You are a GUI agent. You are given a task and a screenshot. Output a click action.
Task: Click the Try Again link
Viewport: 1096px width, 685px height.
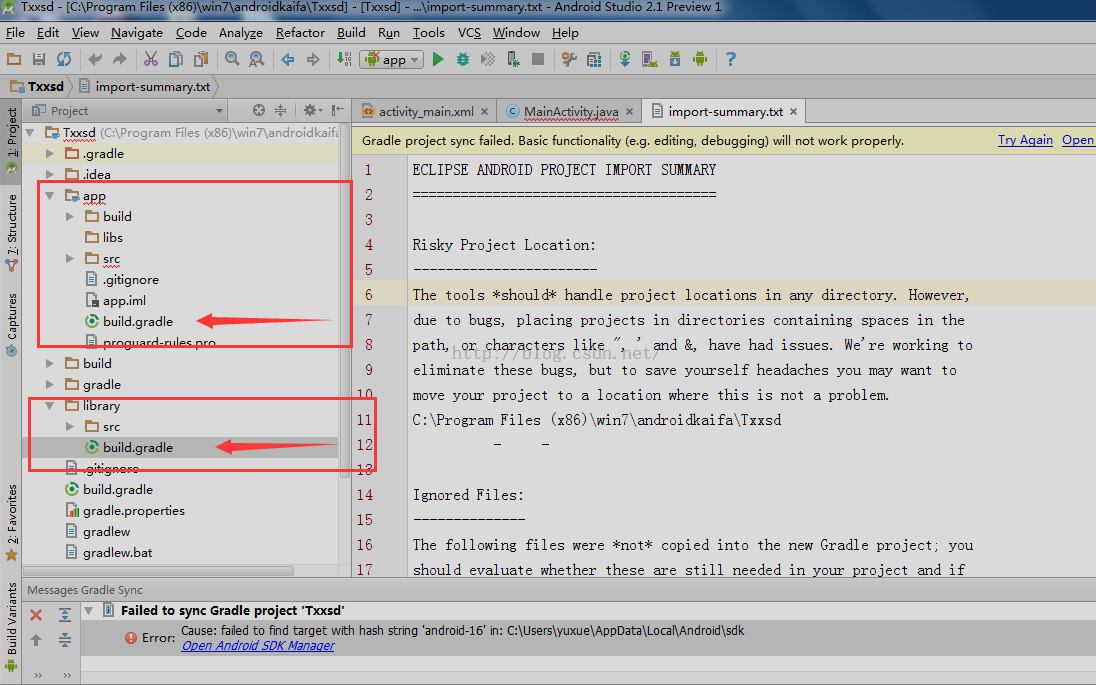1025,140
